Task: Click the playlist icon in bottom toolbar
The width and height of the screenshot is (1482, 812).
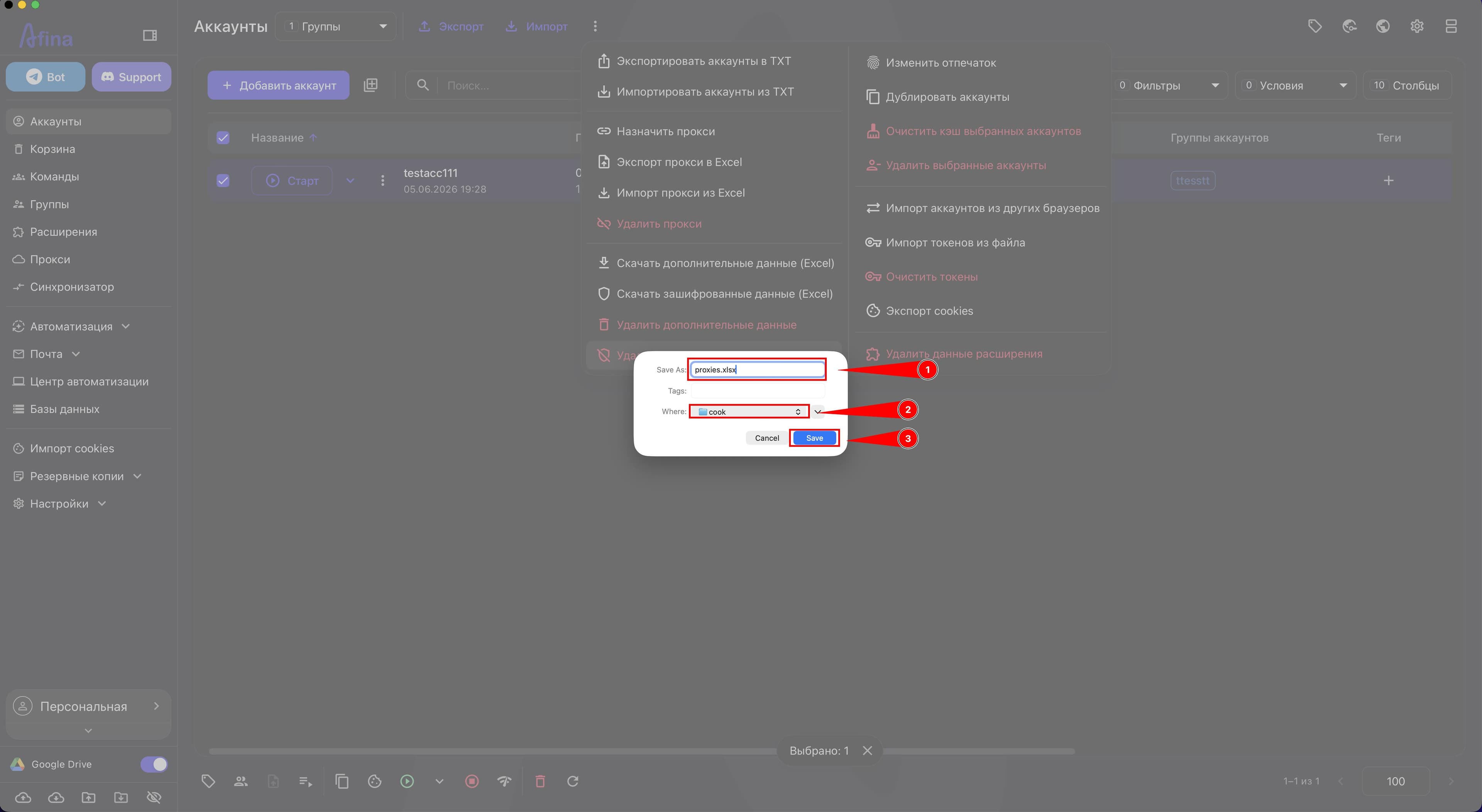Action: tap(306, 781)
